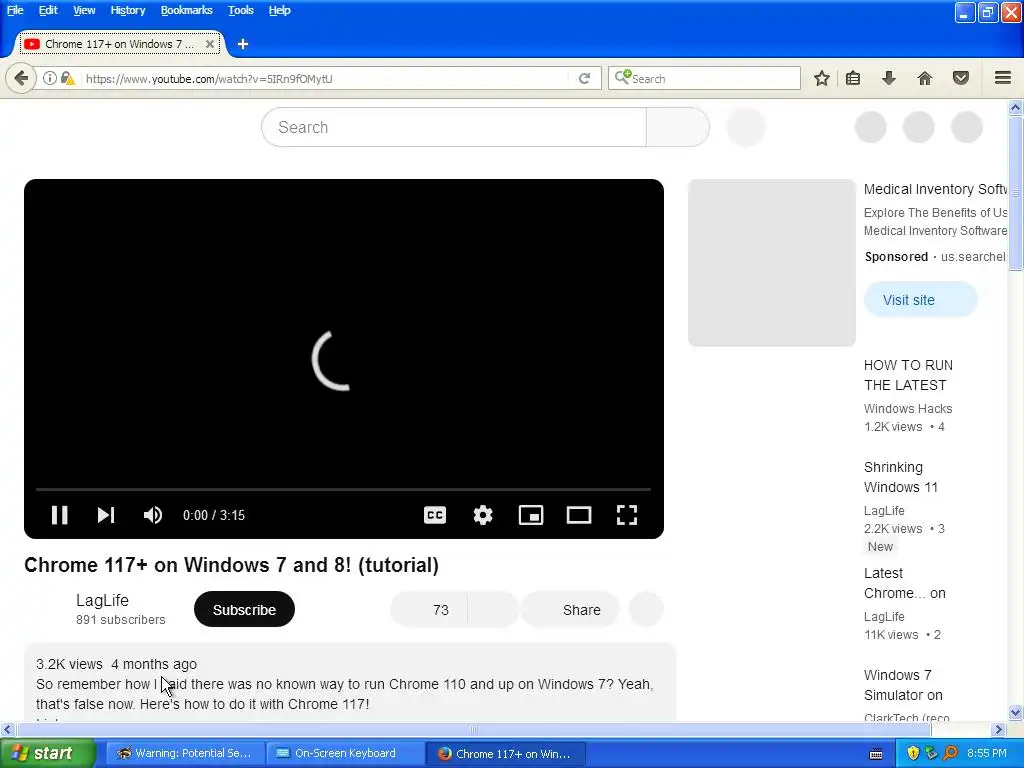Open video settings gear
Viewport: 1024px width, 768px height.
pyautogui.click(x=483, y=515)
